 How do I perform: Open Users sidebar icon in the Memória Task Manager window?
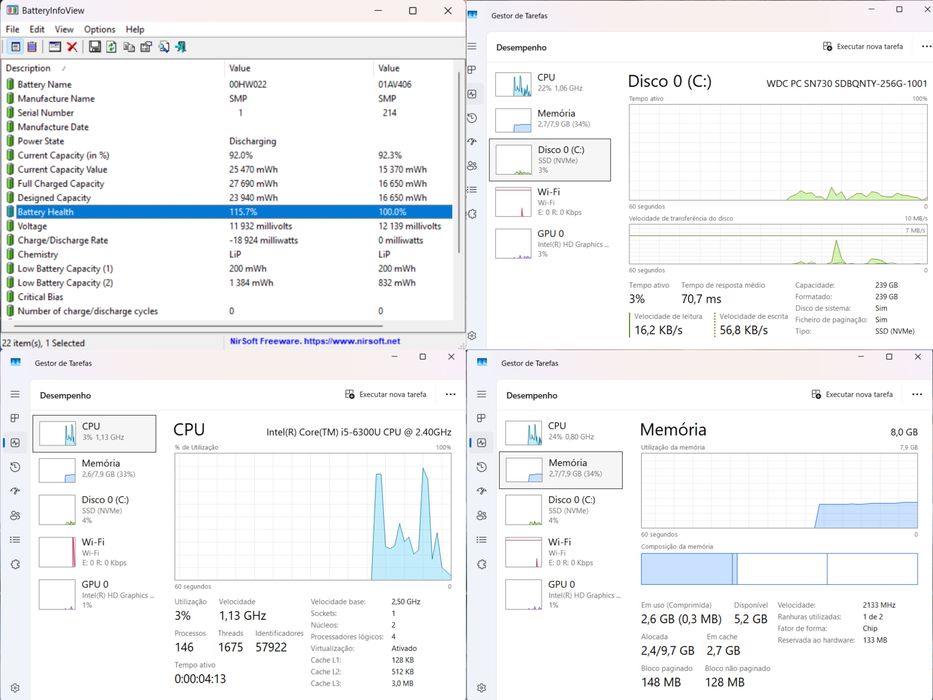(481, 515)
